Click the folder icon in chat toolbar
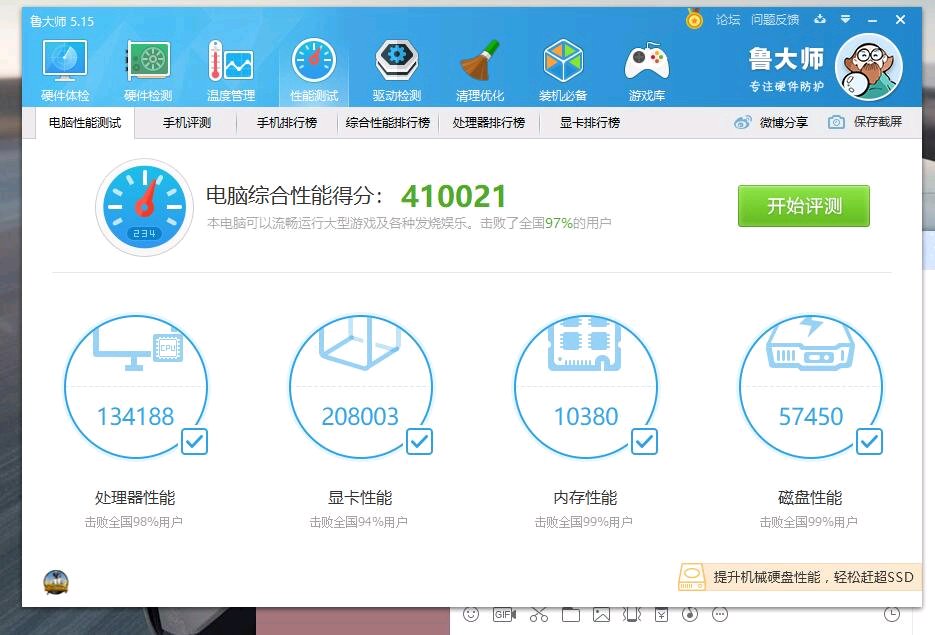The width and height of the screenshot is (935, 635). (x=571, y=614)
